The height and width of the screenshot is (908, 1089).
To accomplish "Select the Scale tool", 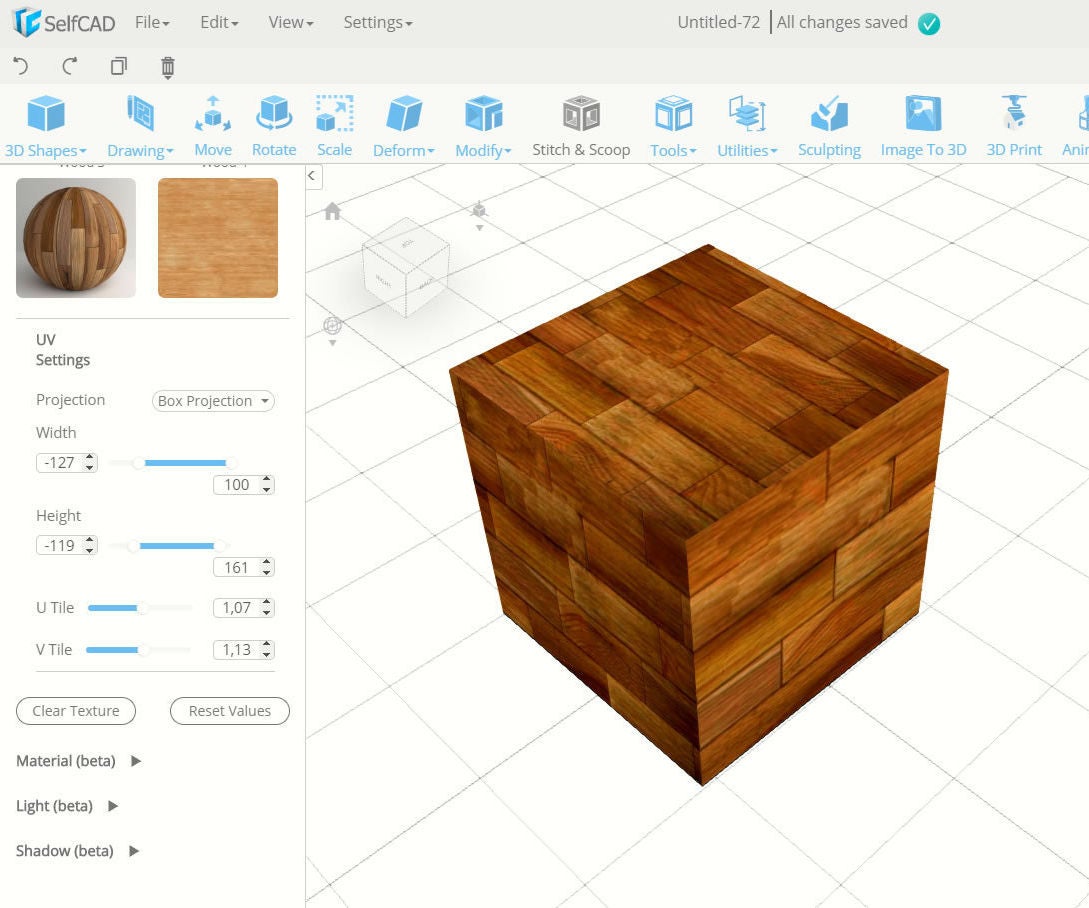I will [x=334, y=122].
